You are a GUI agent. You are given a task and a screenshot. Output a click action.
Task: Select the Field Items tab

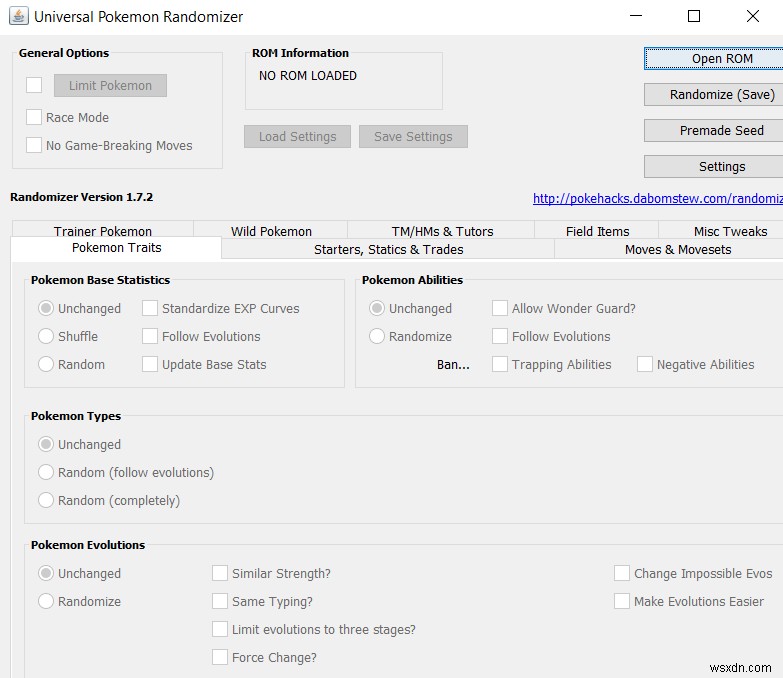[x=597, y=231]
